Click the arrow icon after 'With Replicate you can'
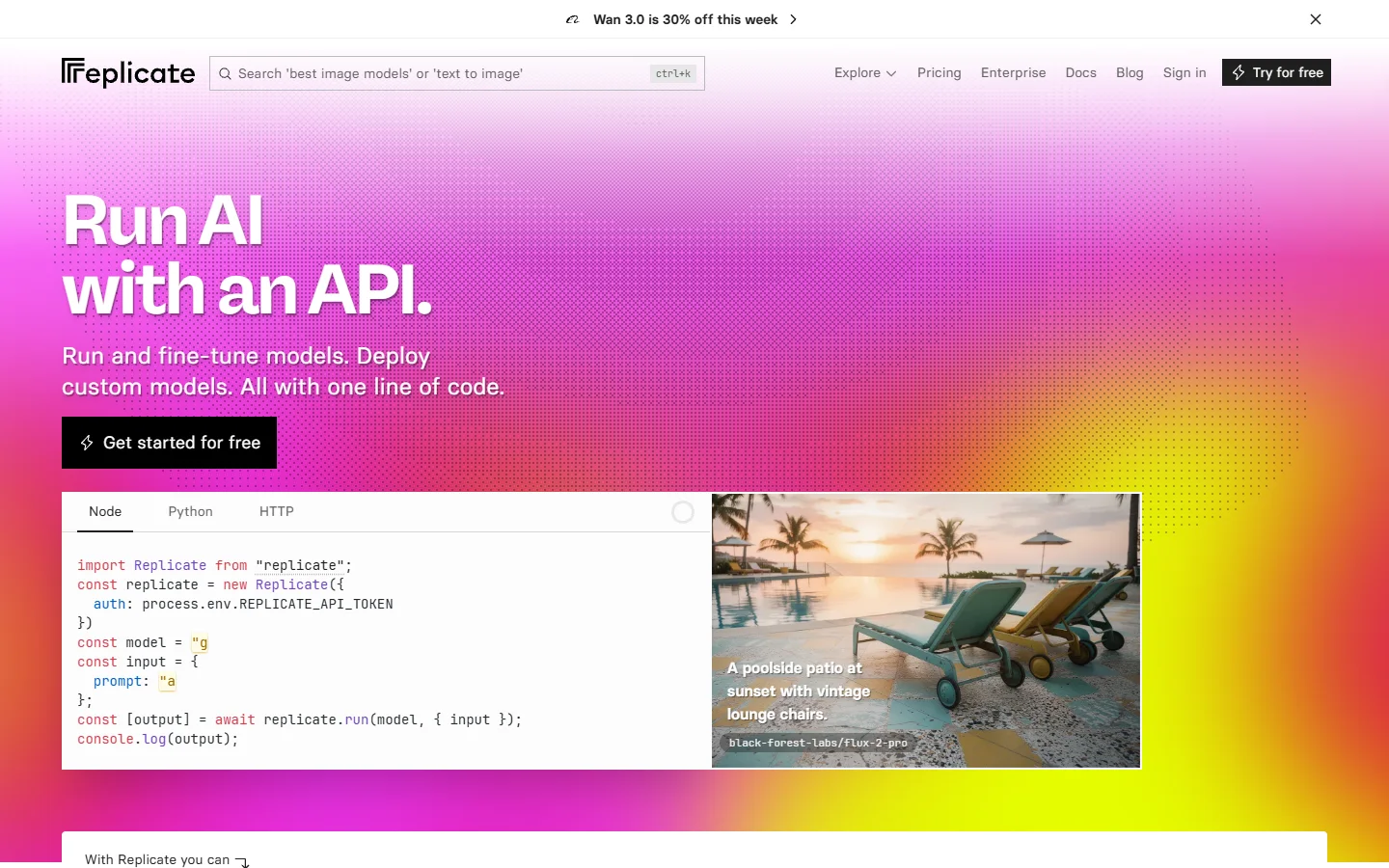1389x868 pixels. click(243, 861)
